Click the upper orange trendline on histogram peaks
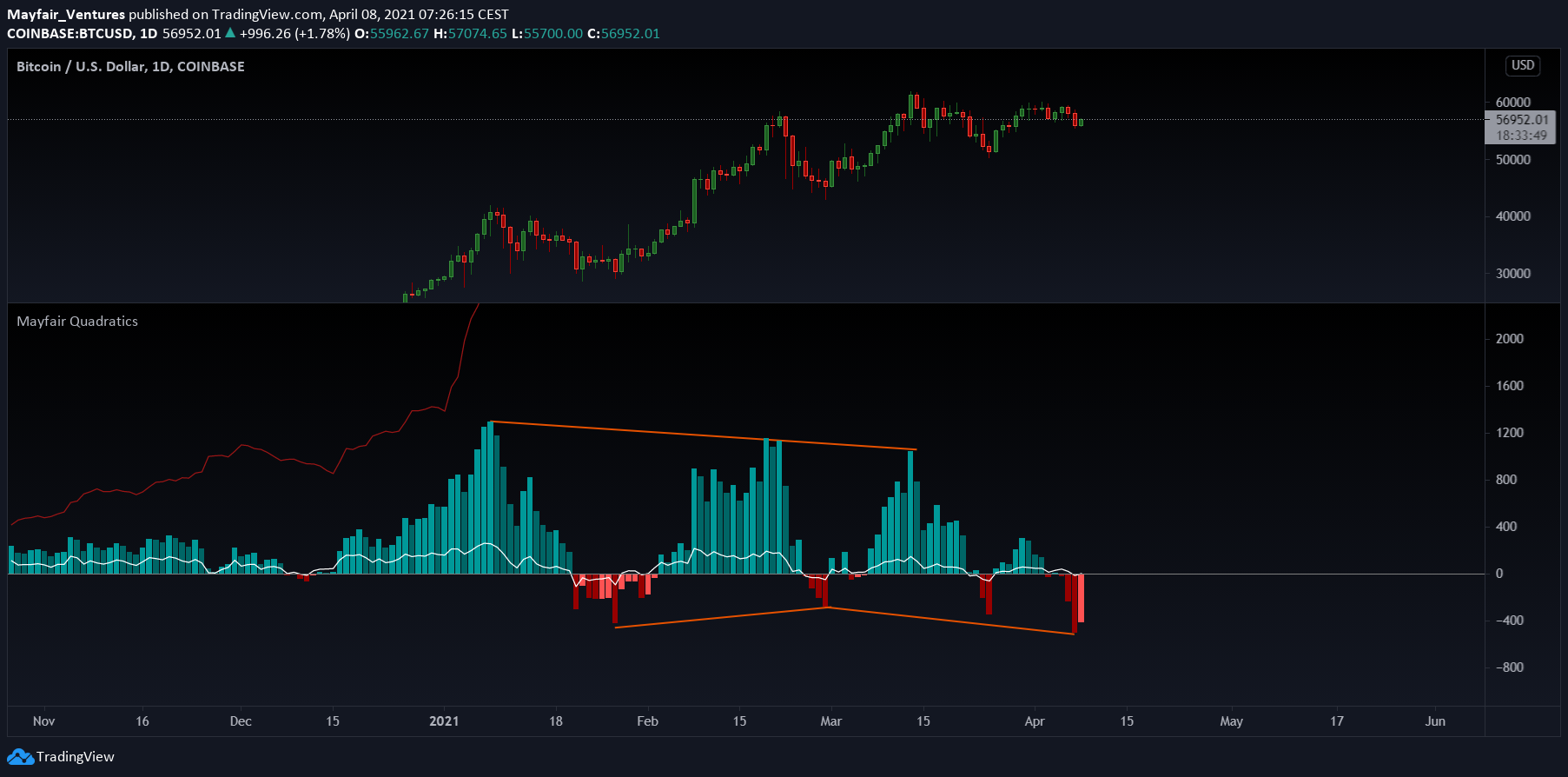 (x=704, y=435)
